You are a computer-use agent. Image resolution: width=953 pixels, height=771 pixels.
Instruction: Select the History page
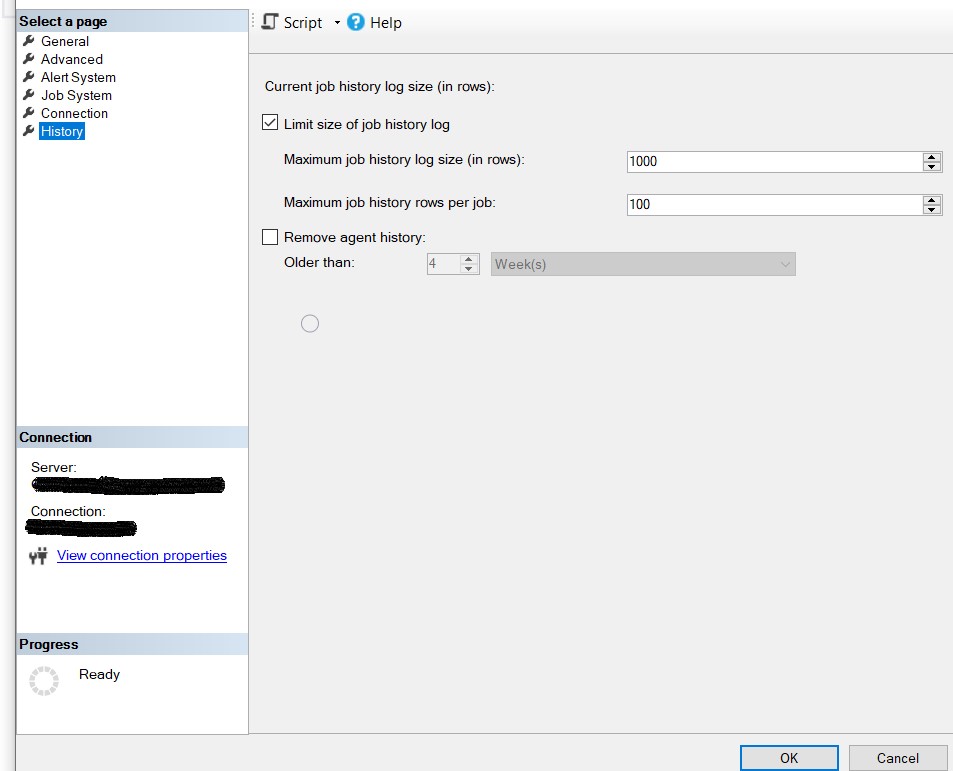coord(62,131)
